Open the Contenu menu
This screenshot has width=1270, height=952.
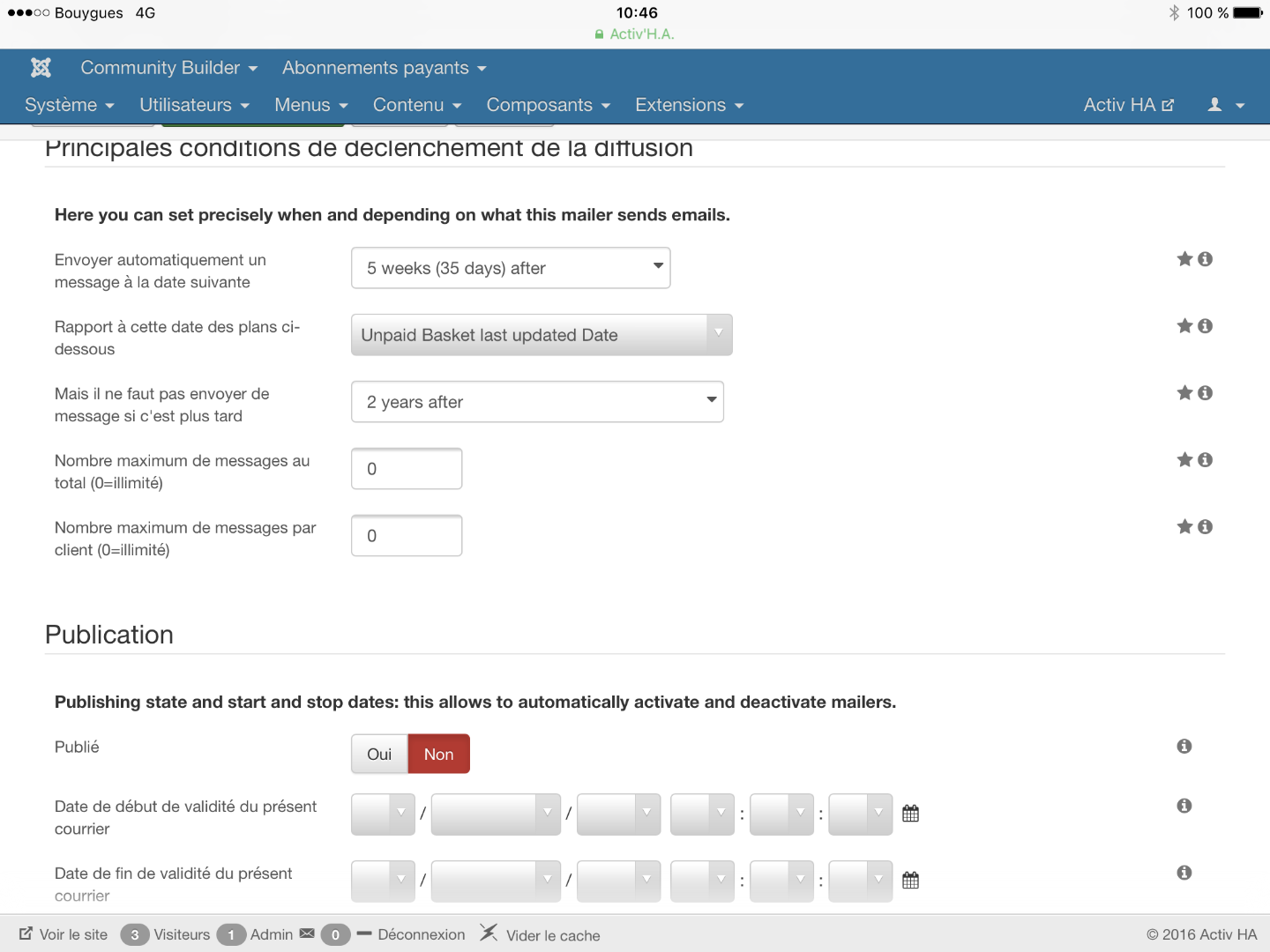coord(417,105)
